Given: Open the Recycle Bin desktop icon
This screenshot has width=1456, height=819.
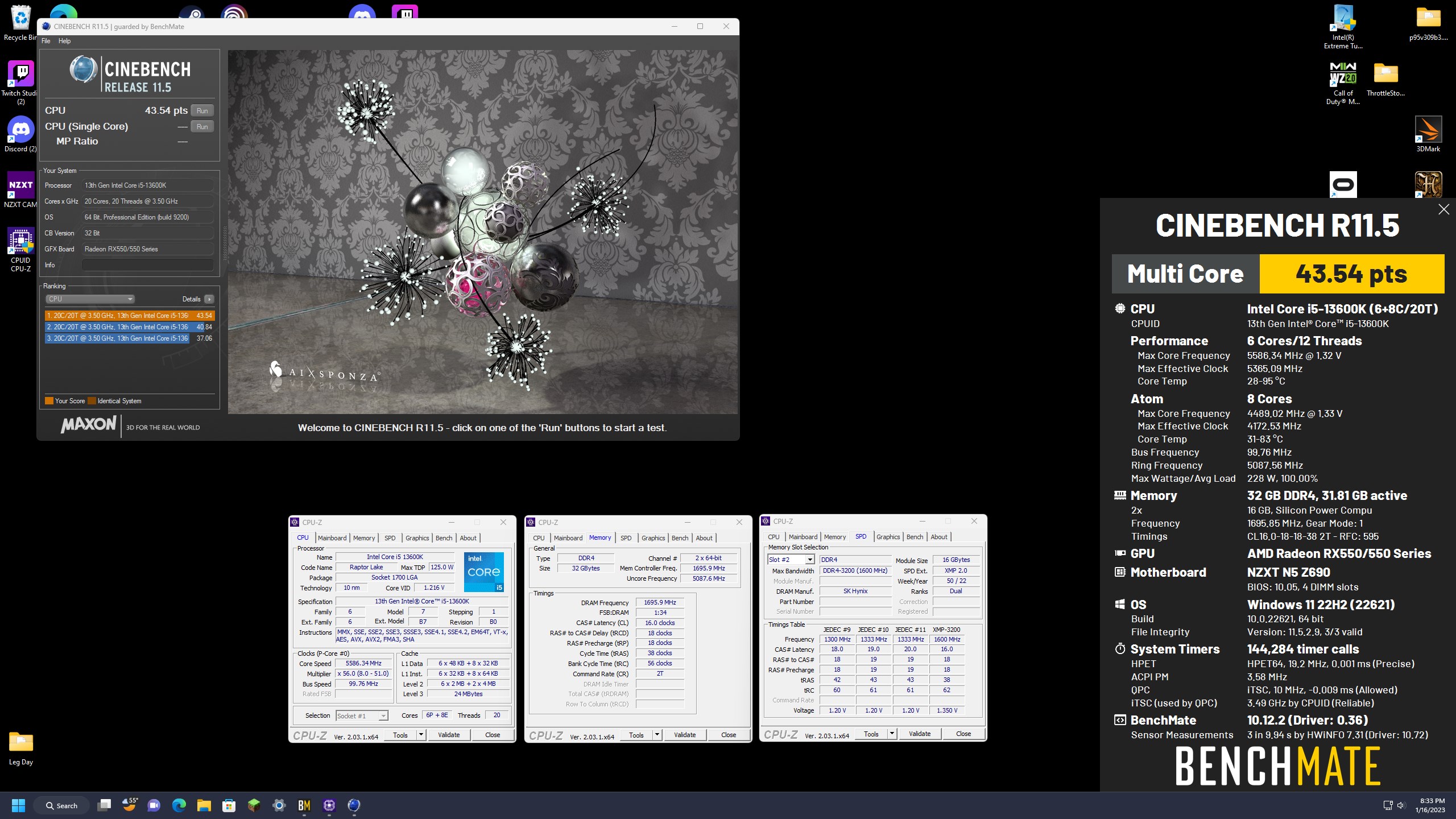Looking at the screenshot, I should tap(20, 23).
